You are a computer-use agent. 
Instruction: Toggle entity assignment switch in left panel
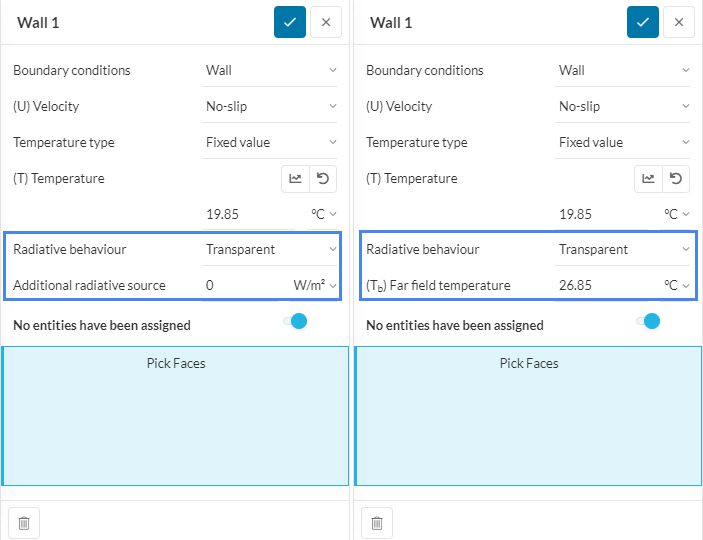click(295, 321)
